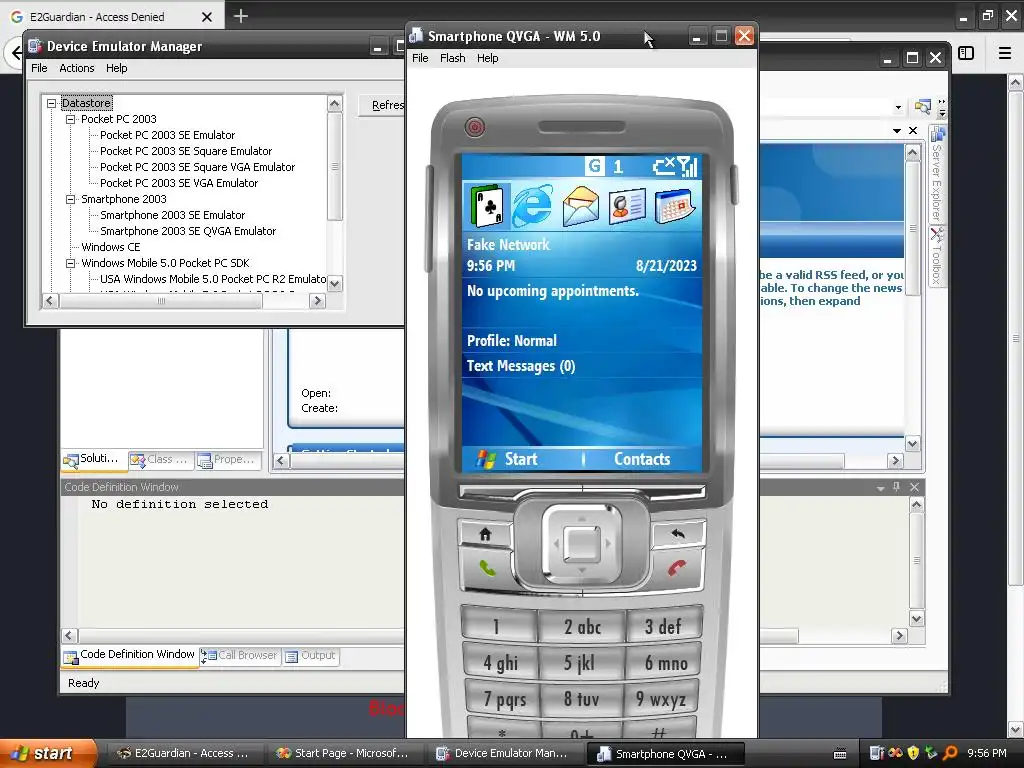Launch Internet Explorer on the emulated phone
The width and height of the screenshot is (1024, 768).
point(532,206)
